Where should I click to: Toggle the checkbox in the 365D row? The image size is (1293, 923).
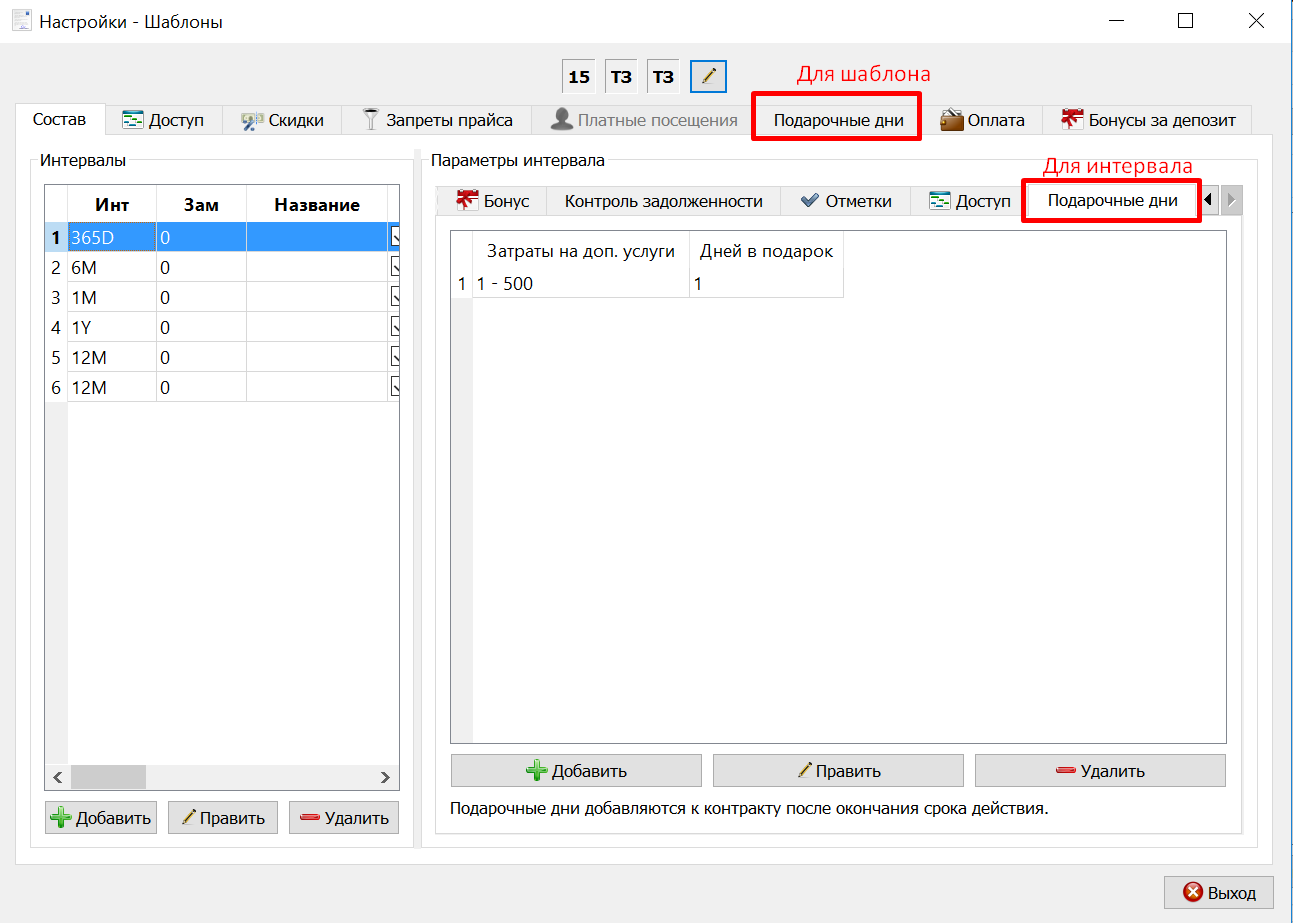click(395, 237)
